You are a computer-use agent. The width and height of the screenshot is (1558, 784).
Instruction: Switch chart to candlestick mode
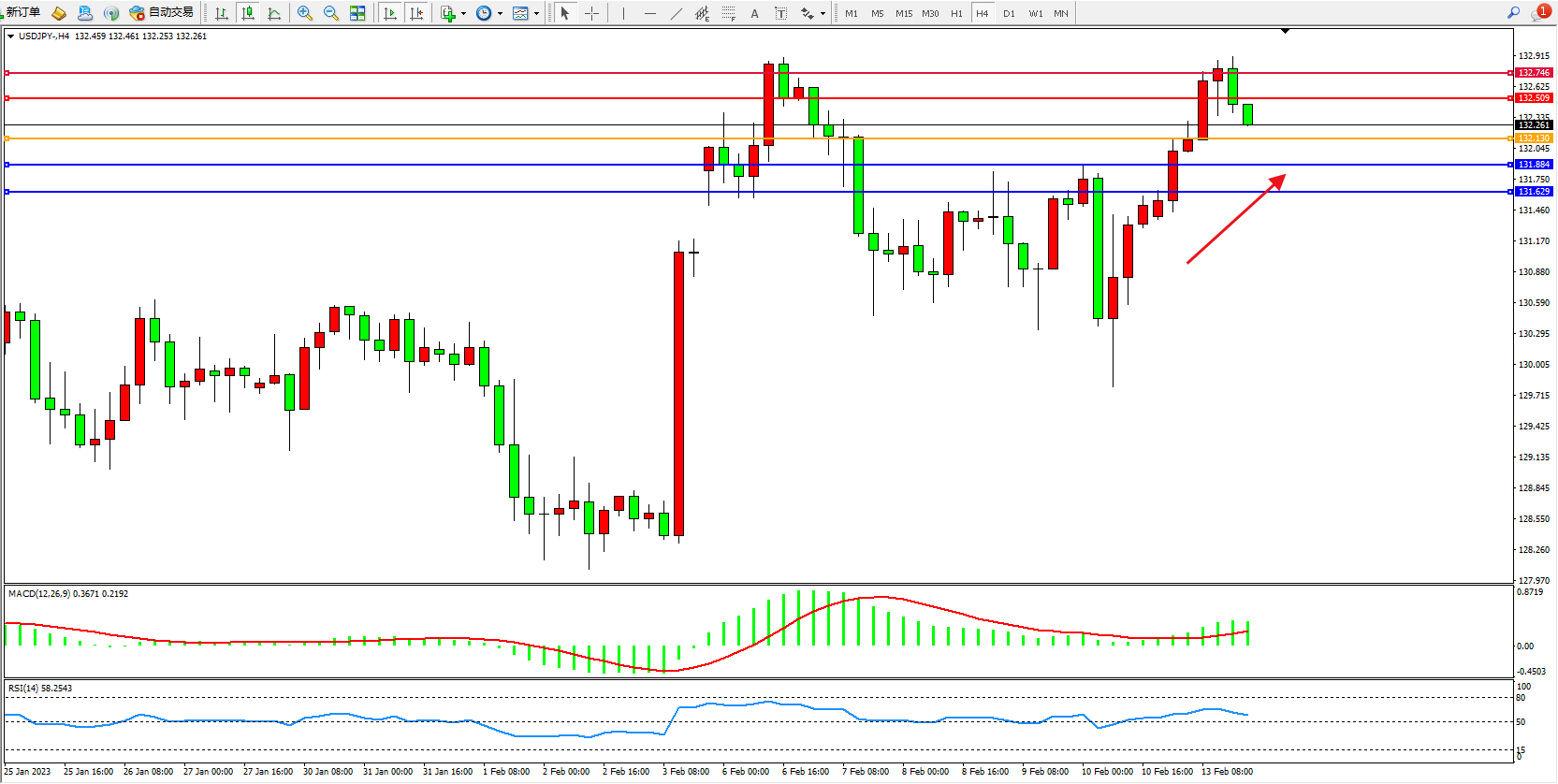[x=248, y=13]
